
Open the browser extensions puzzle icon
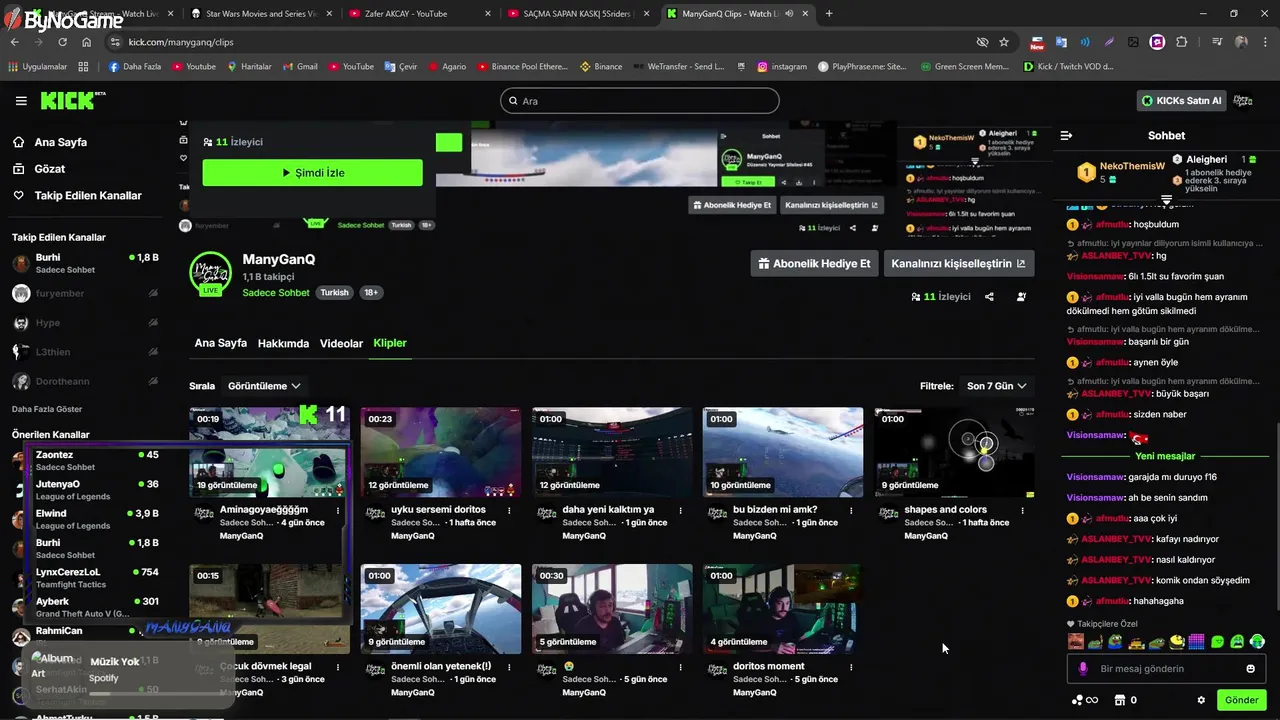[1182, 42]
